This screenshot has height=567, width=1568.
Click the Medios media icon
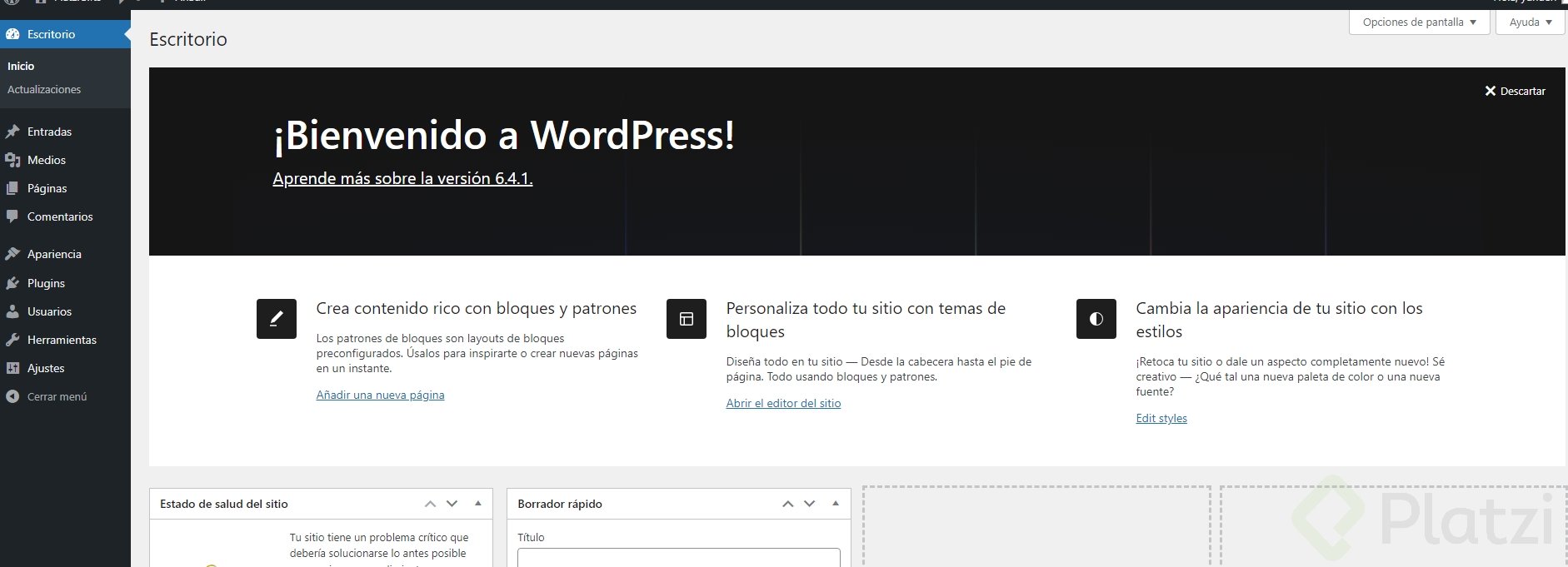pos(12,160)
